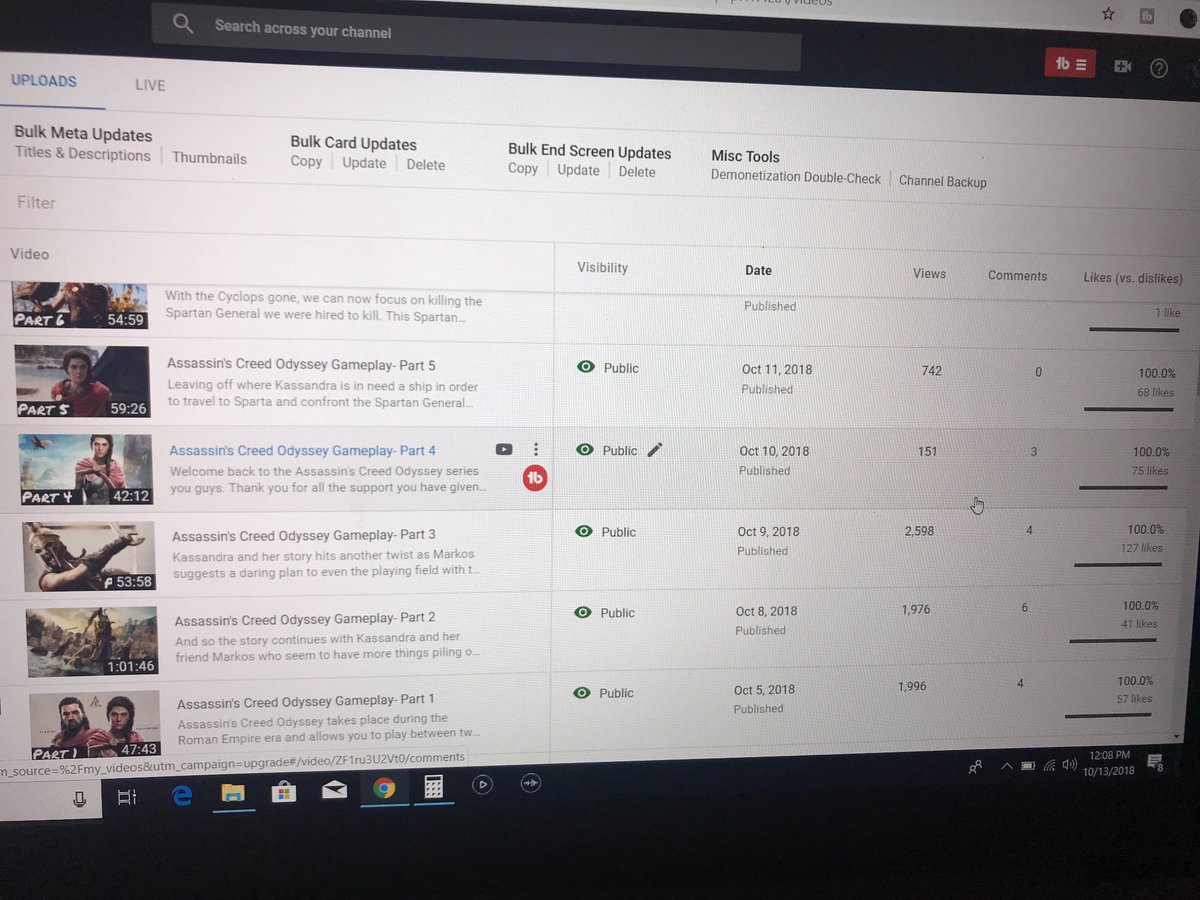Click the 2,598 views value for Part 3
The width and height of the screenshot is (1200, 900).
pyautogui.click(x=919, y=531)
